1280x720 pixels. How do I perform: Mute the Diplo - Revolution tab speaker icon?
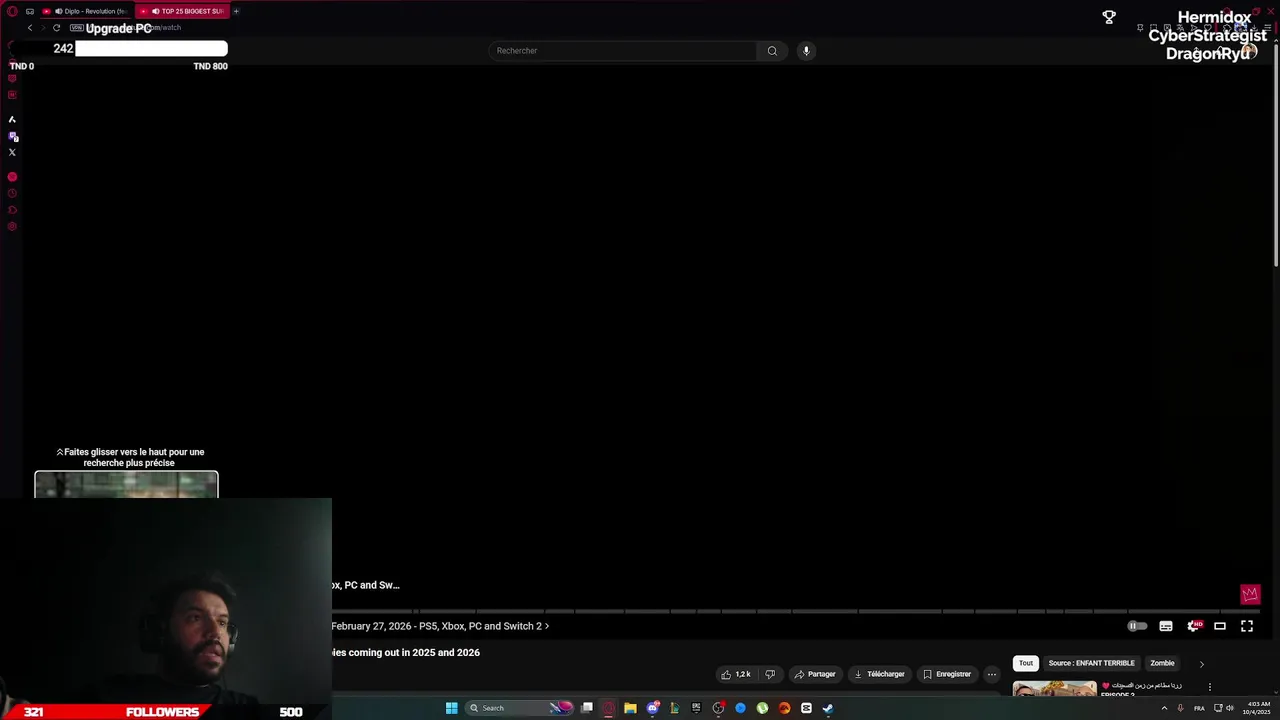[x=59, y=11]
